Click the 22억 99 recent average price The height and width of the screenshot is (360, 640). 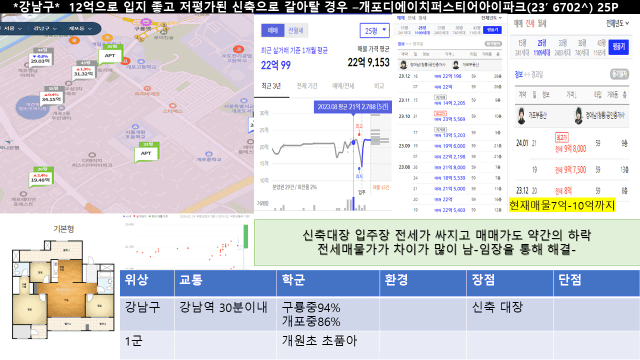point(276,65)
